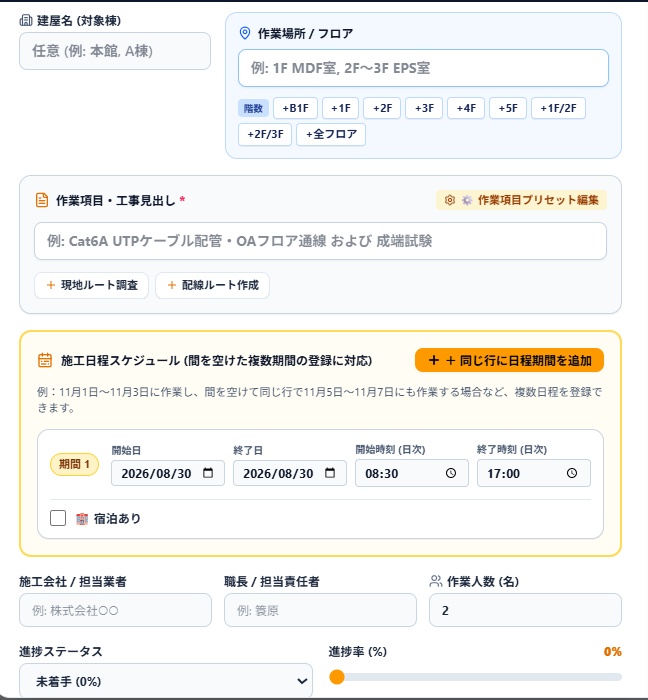The height and width of the screenshot is (700, 648).
Task: Click the 期間 1 badge
Action: click(x=74, y=465)
